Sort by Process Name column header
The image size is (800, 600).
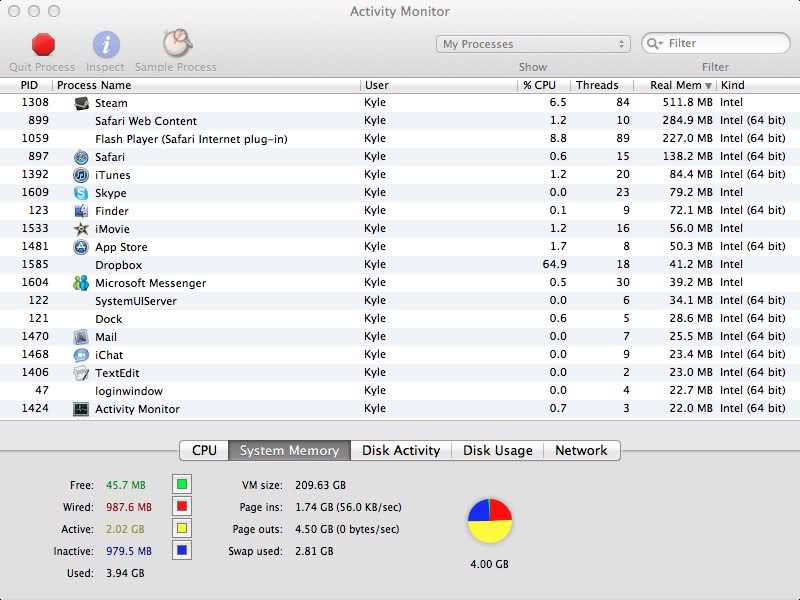point(206,85)
